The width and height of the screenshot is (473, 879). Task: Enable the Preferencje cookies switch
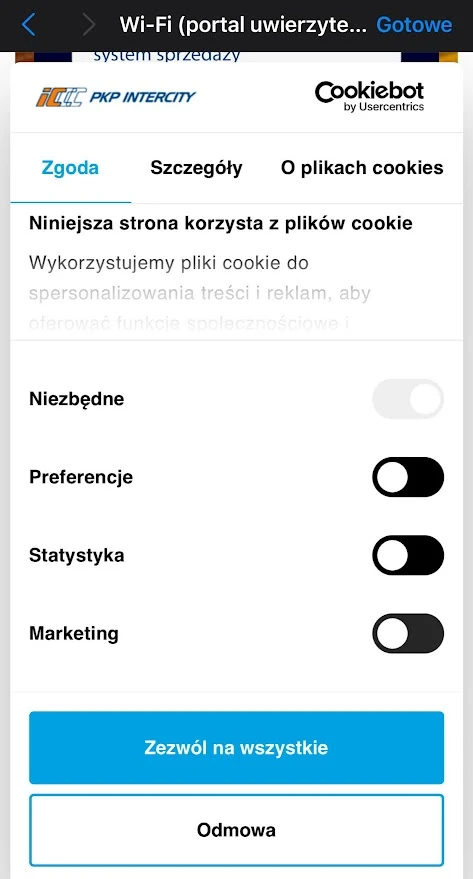pyautogui.click(x=408, y=477)
